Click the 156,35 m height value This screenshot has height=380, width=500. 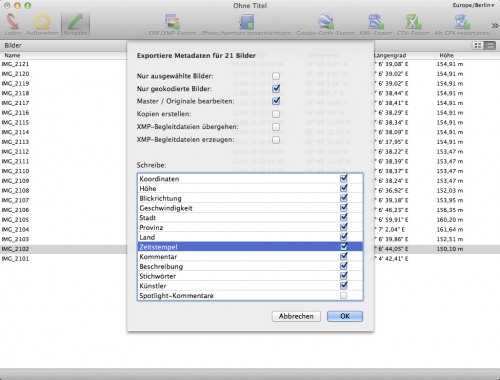[450, 210]
